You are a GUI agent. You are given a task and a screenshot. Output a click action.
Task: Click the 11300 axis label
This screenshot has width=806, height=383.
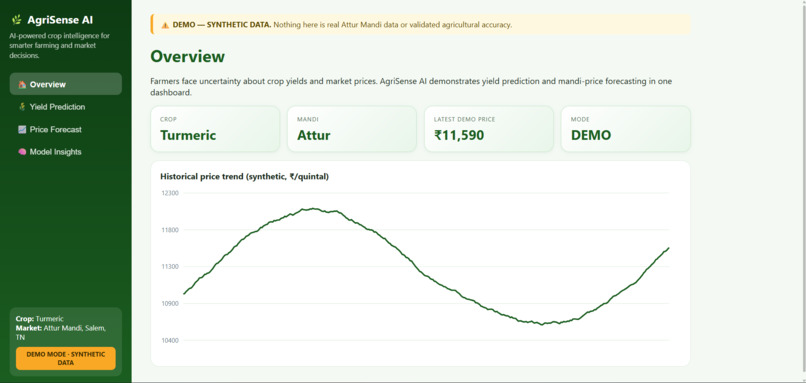pos(170,267)
